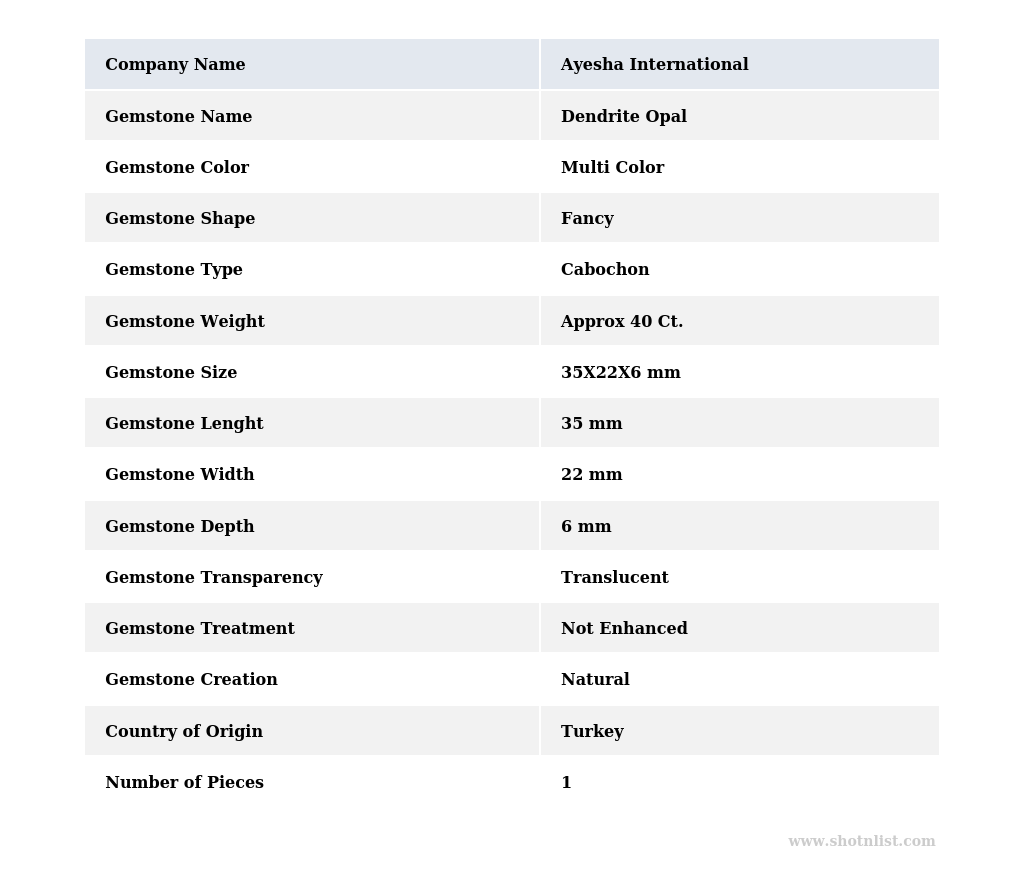1024x882 pixels.
Task: Click the Gemstone Lenght label
Action: point(184,424)
